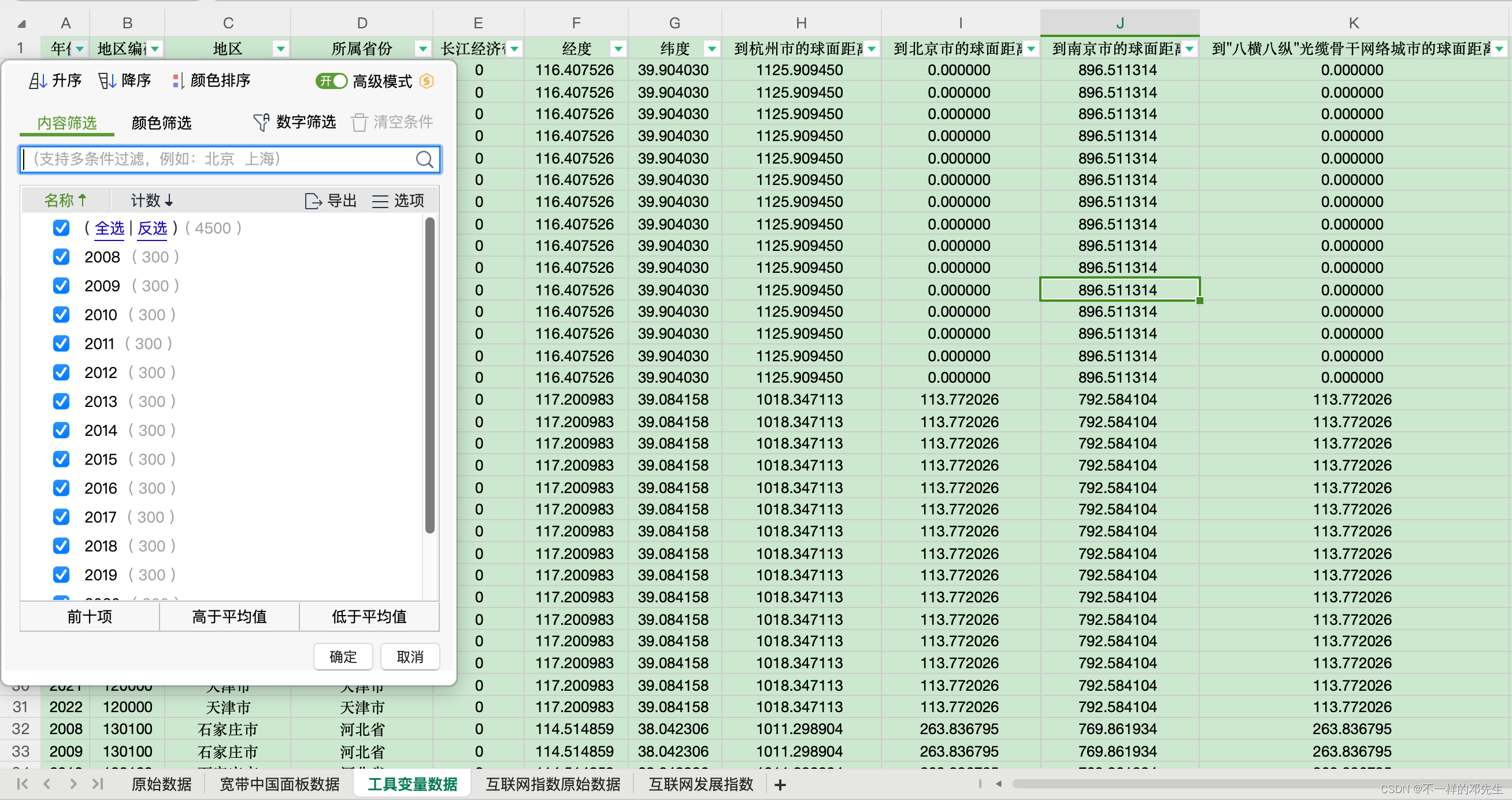Toggle the advanced mode (高级模式) switch
The height and width of the screenshot is (800, 1512).
click(x=332, y=81)
